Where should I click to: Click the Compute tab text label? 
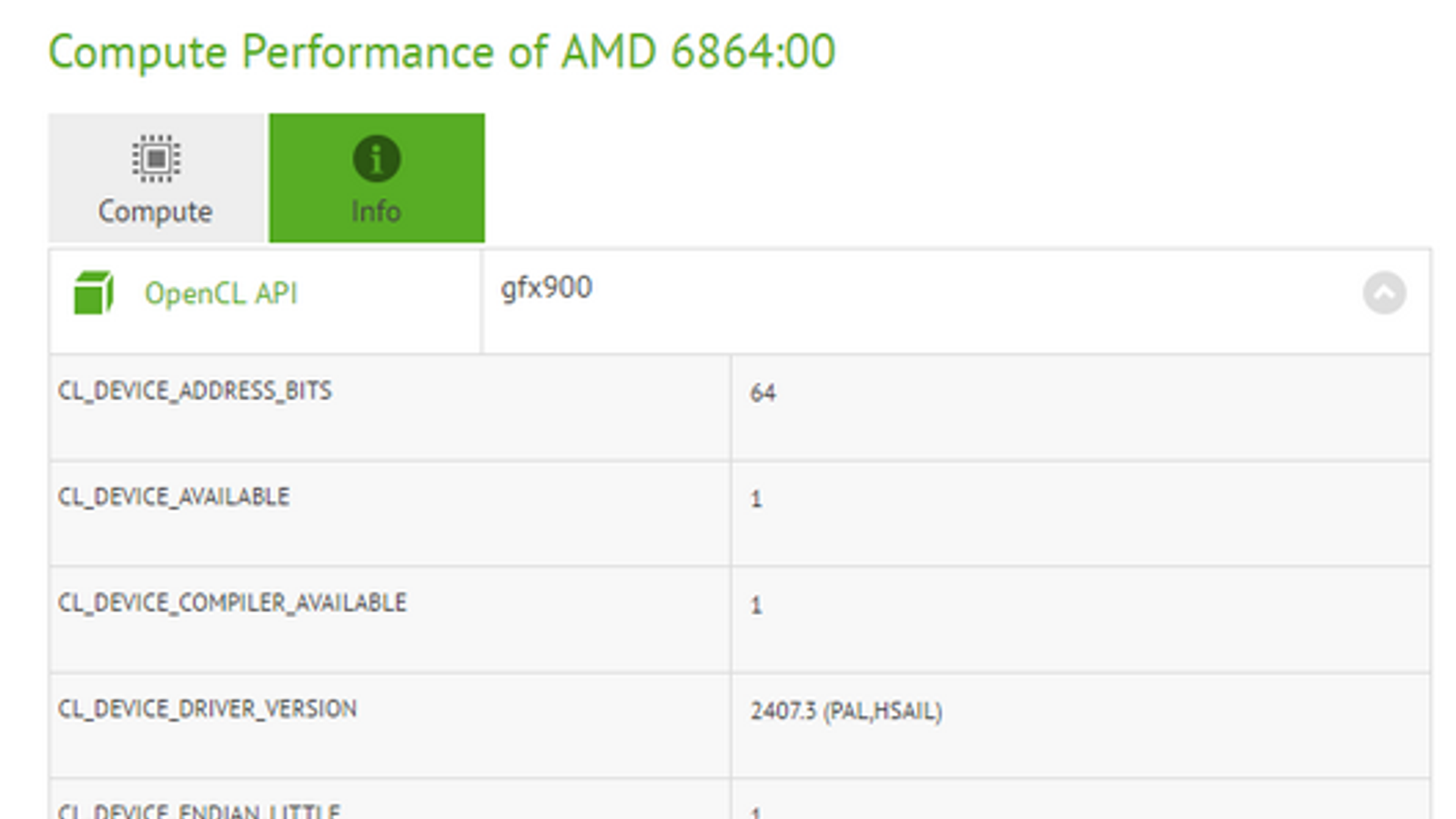(156, 211)
